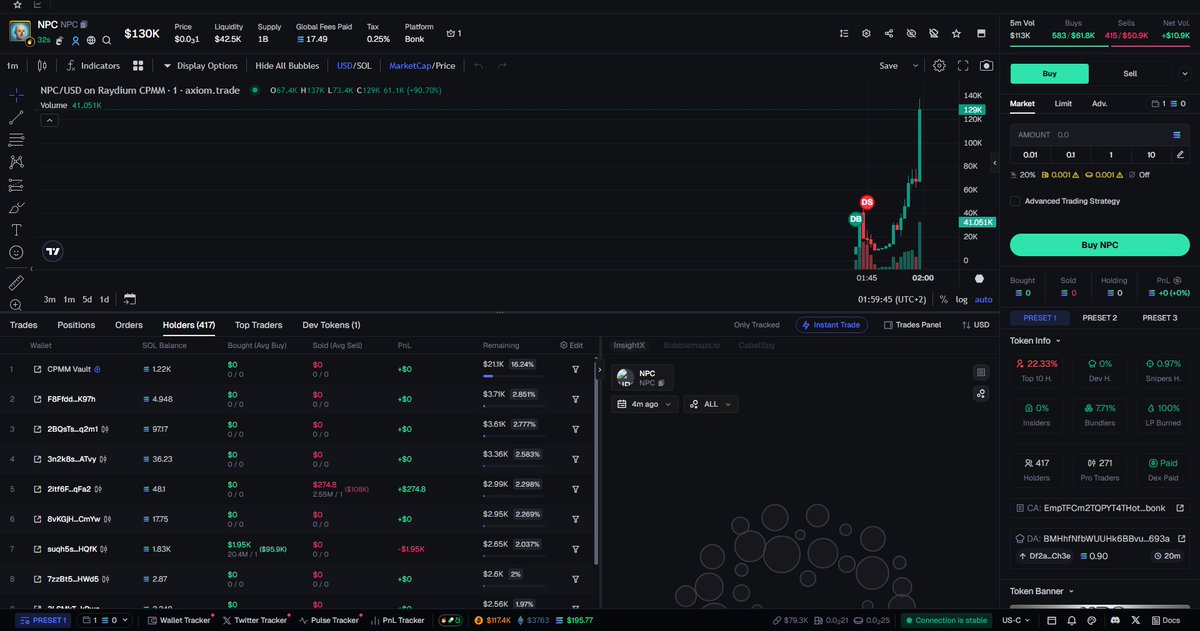
Task: Select the brush drawing tool
Action: click(x=17, y=208)
